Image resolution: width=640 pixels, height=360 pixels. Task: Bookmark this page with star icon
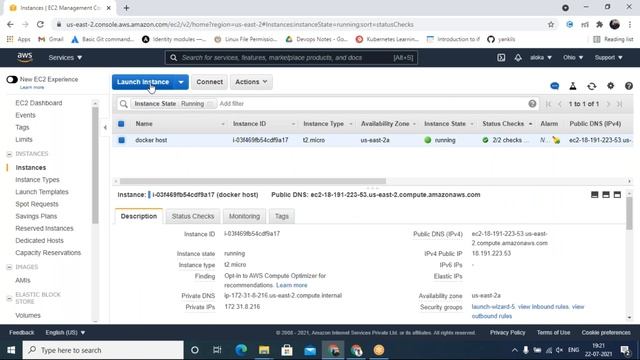(x=551, y=24)
